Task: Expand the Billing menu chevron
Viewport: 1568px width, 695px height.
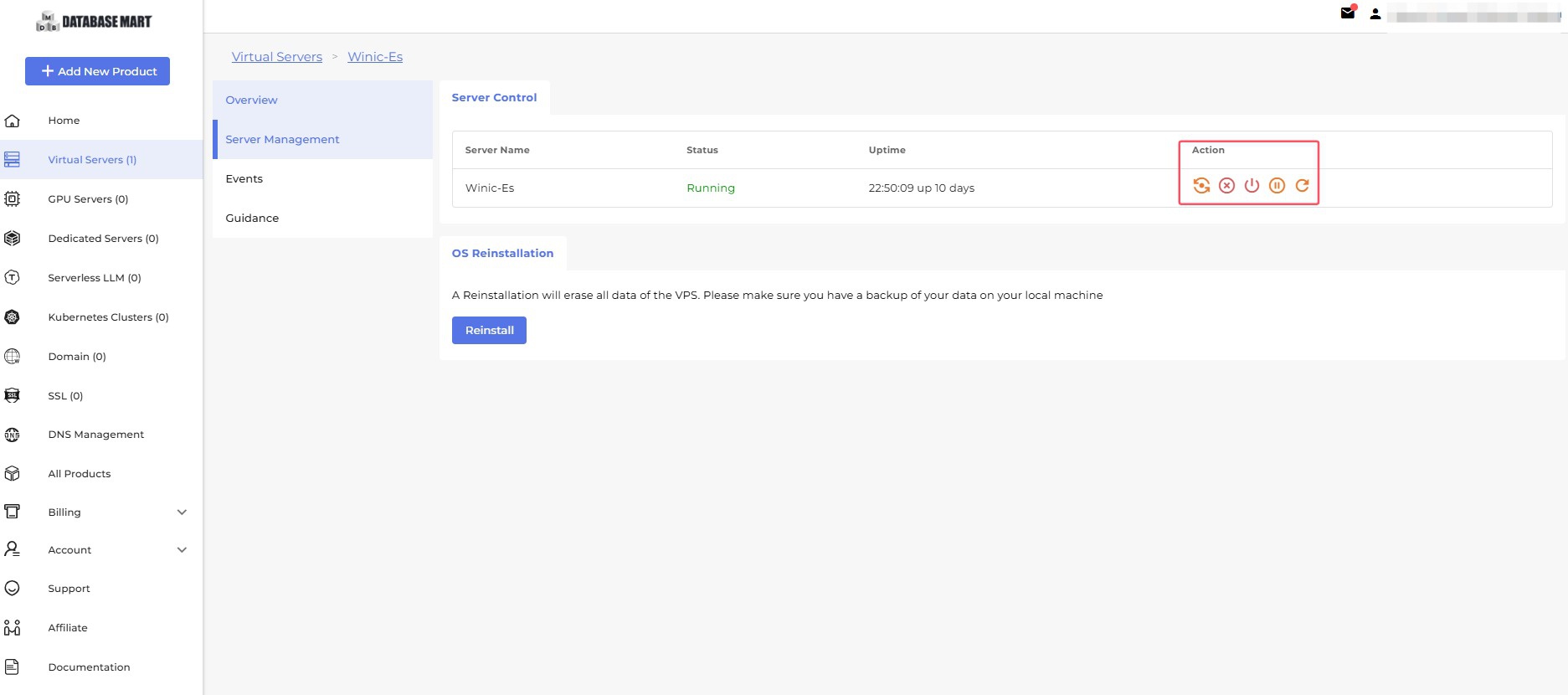Action: pyautogui.click(x=182, y=512)
